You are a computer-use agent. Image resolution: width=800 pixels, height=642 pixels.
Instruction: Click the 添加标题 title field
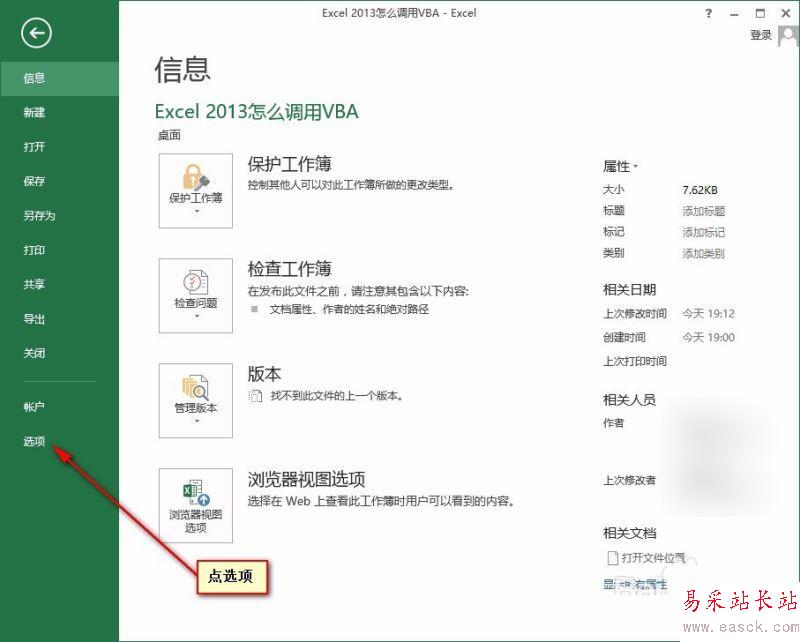coord(704,211)
